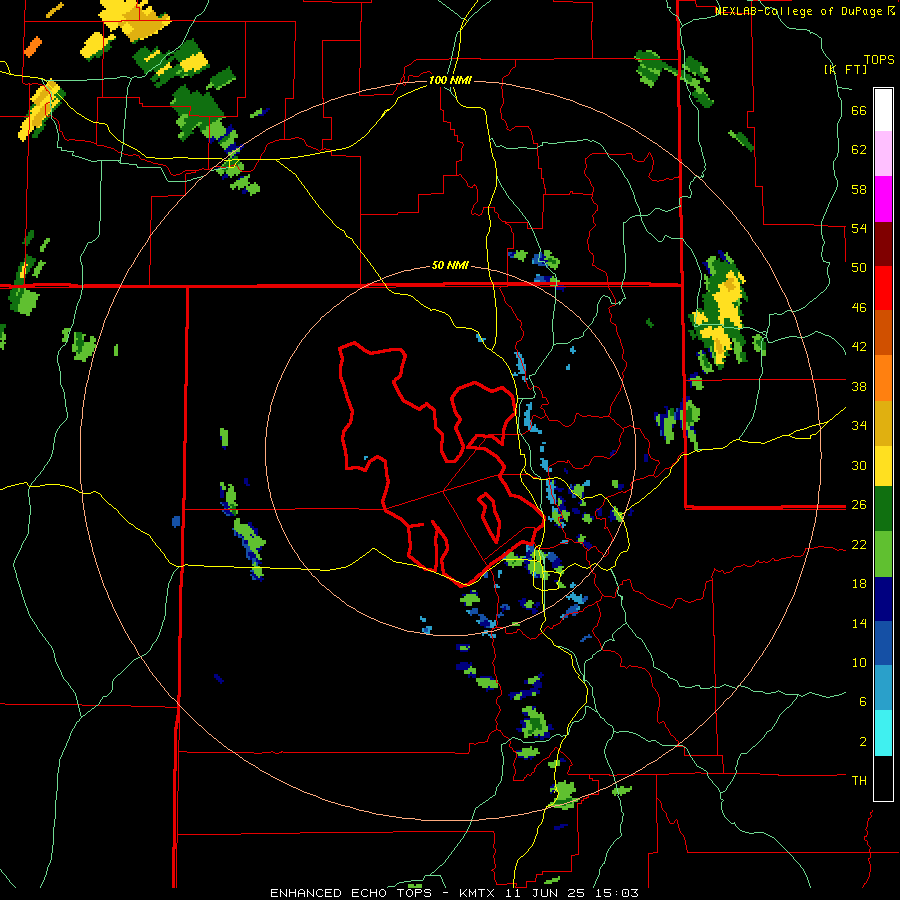The width and height of the screenshot is (900, 900).
Task: Click the navy 14-18 kft legend swatch
Action: pos(883,599)
